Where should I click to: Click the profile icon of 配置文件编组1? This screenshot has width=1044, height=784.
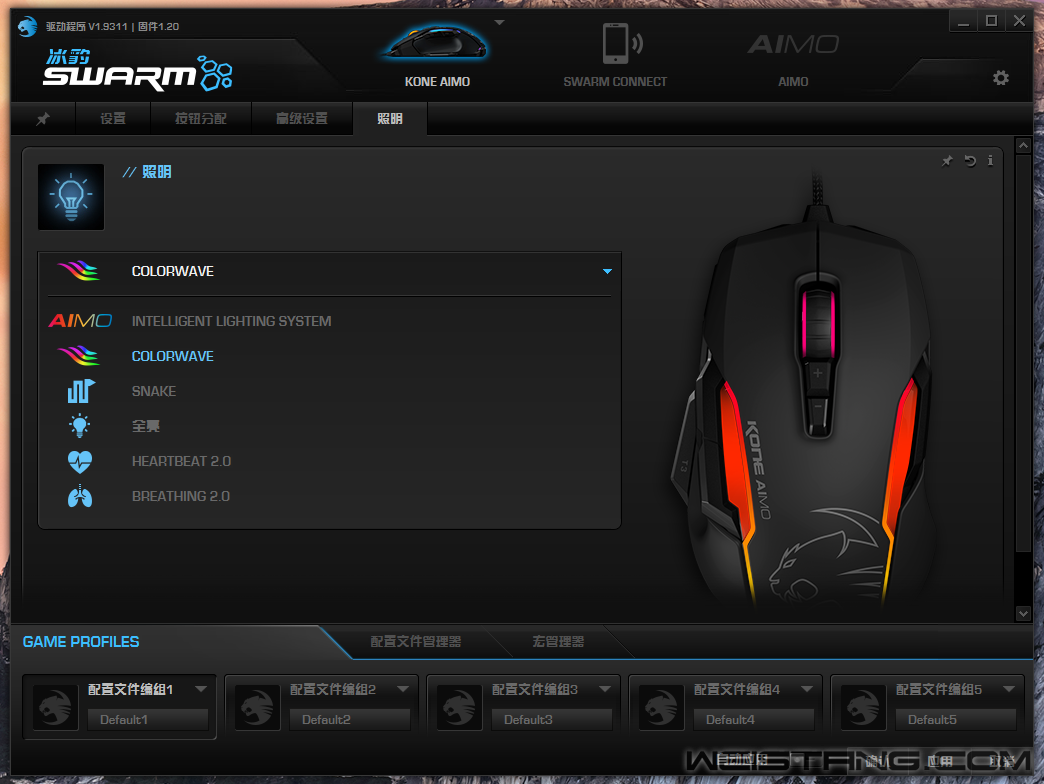pos(56,707)
